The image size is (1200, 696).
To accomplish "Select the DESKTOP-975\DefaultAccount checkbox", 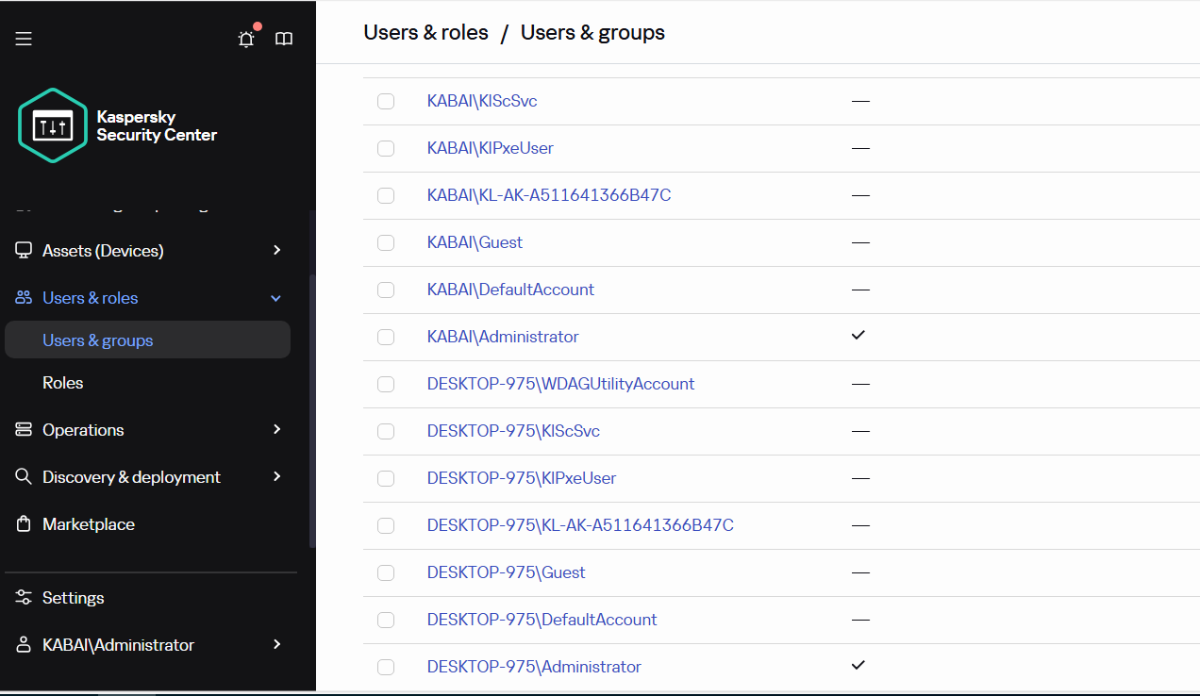I will pyautogui.click(x=386, y=620).
